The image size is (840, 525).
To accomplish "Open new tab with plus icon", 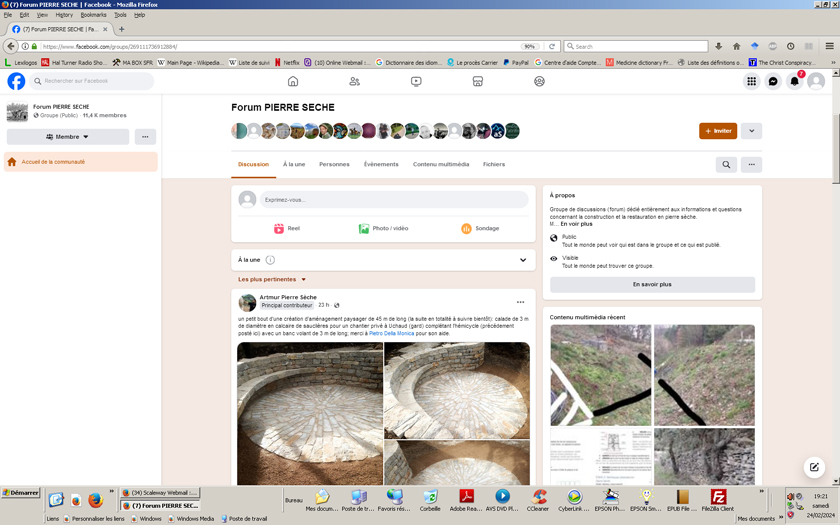I will click(122, 29).
